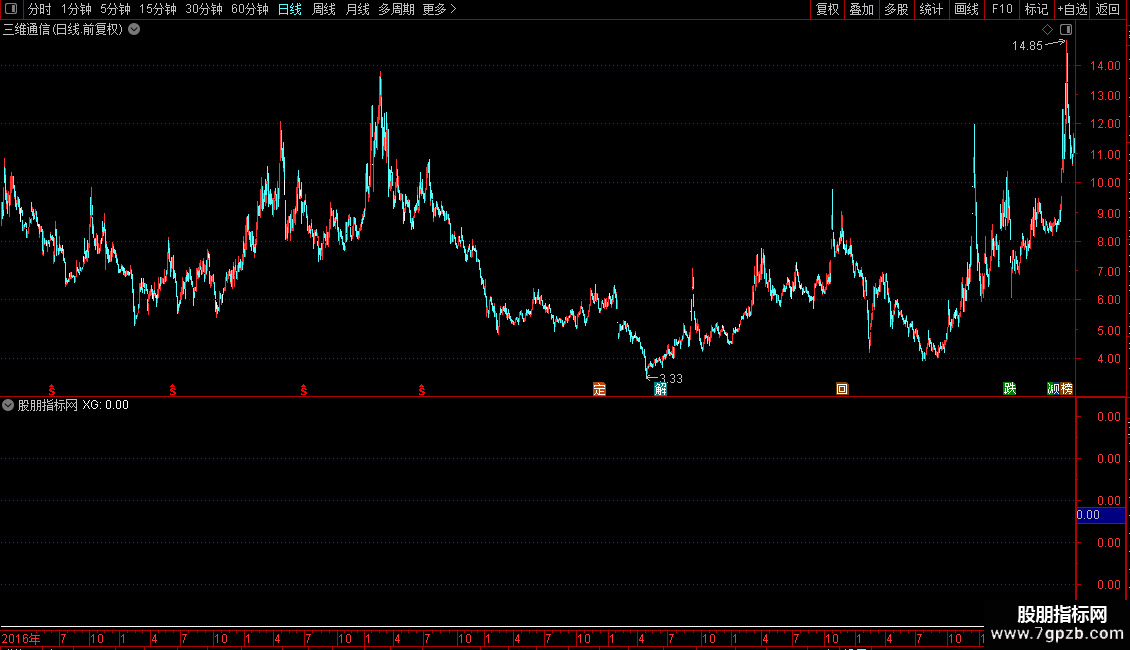Click the 10.00 price axis label
The image size is (1130, 650).
pos(1105,183)
